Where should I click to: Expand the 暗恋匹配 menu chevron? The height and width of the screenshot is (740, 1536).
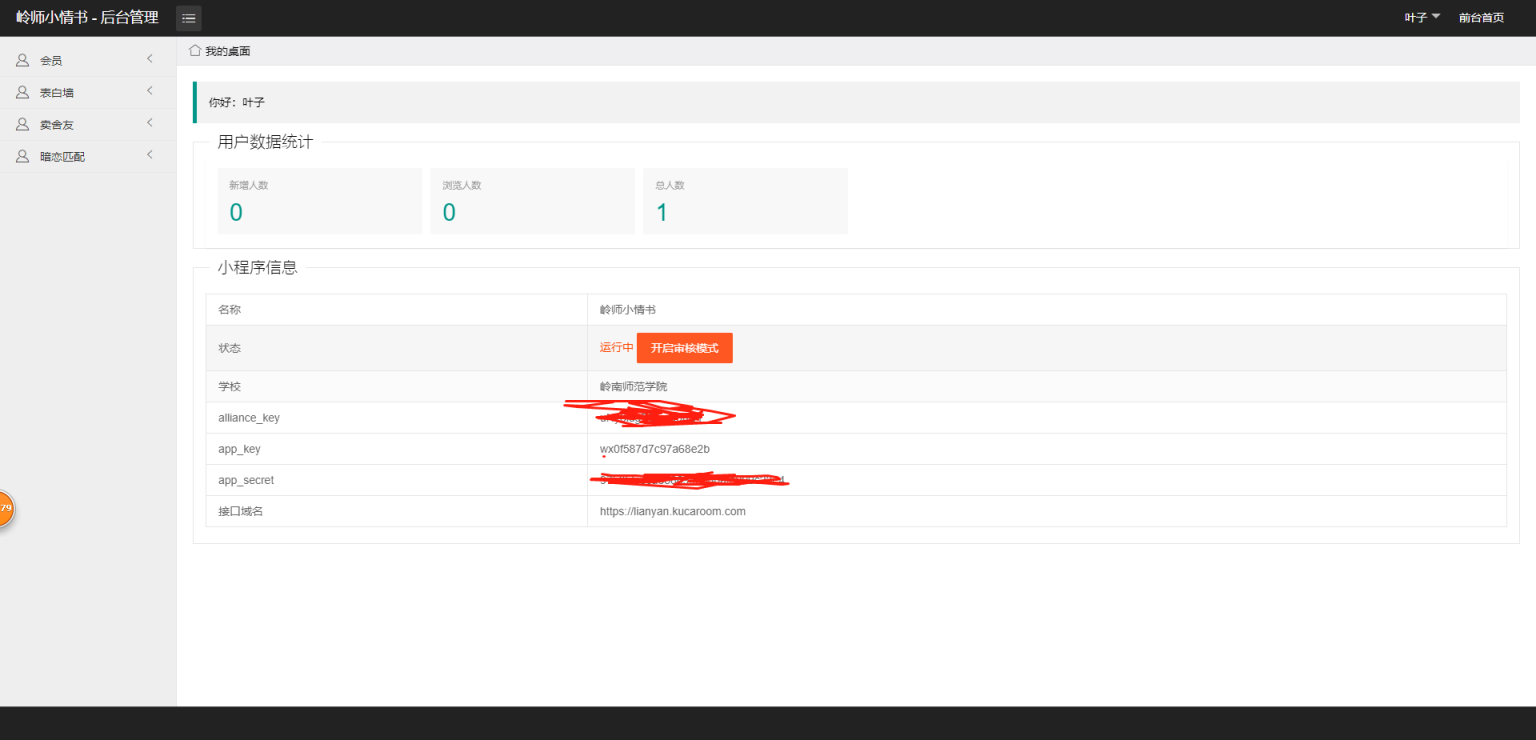pos(149,155)
